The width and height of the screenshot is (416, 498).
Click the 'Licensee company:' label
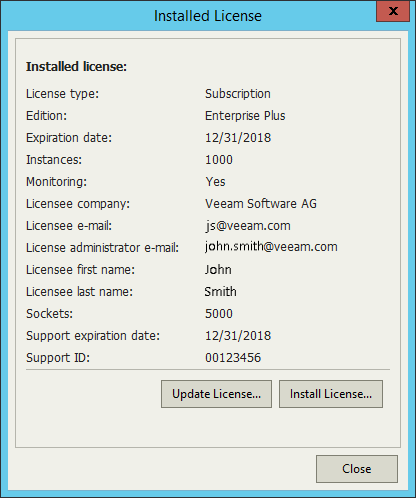click(78, 204)
